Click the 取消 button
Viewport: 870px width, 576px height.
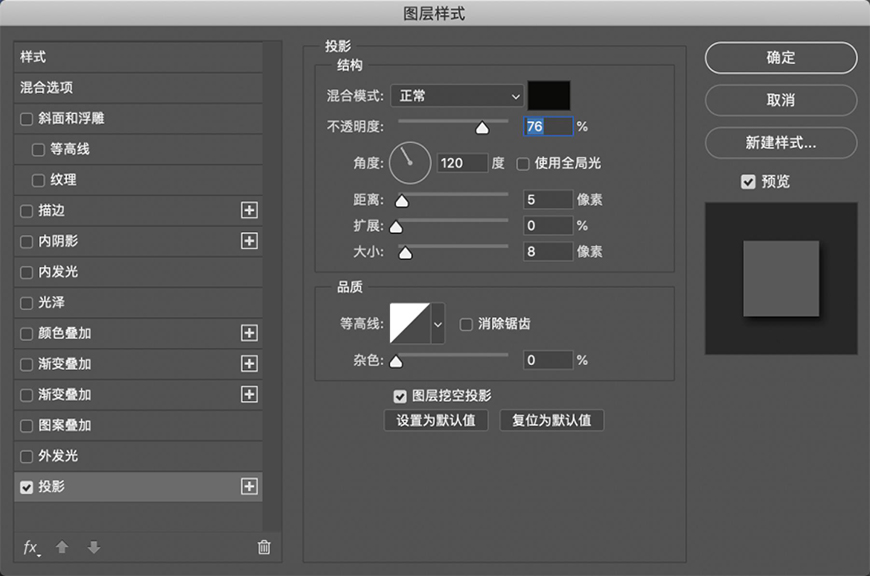coord(781,100)
